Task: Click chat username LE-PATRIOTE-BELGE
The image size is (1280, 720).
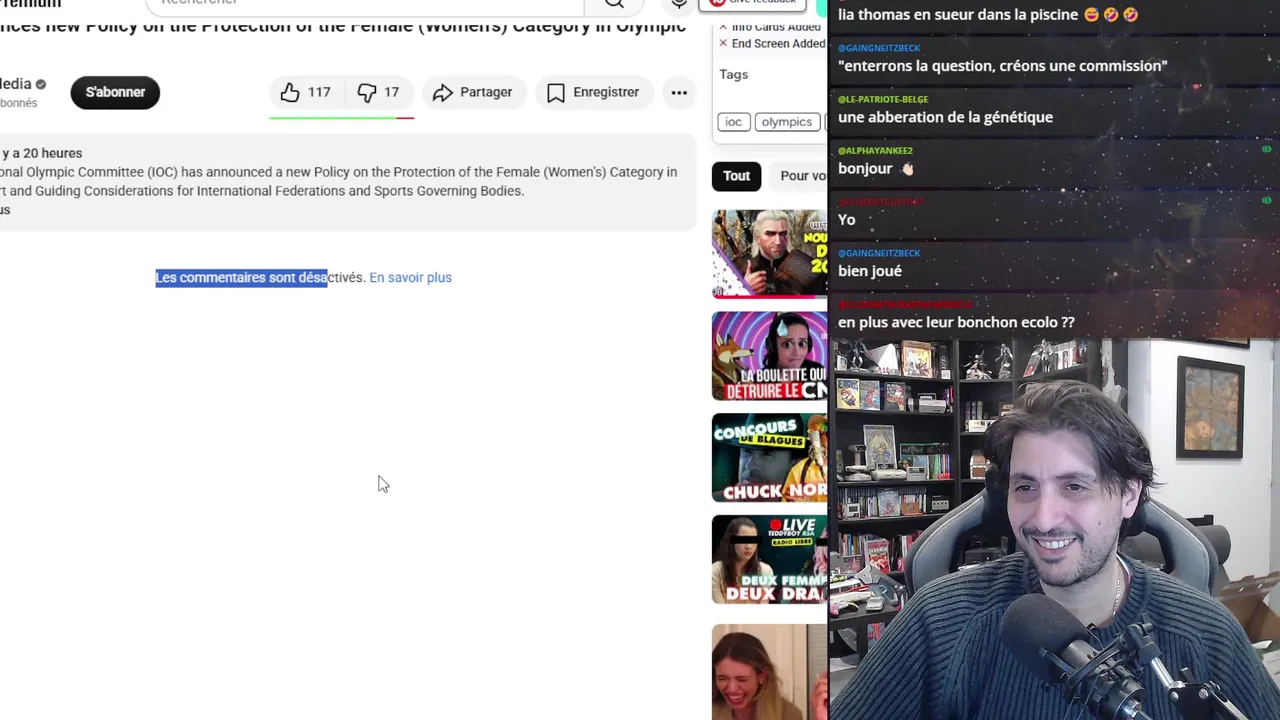Action: click(x=883, y=99)
